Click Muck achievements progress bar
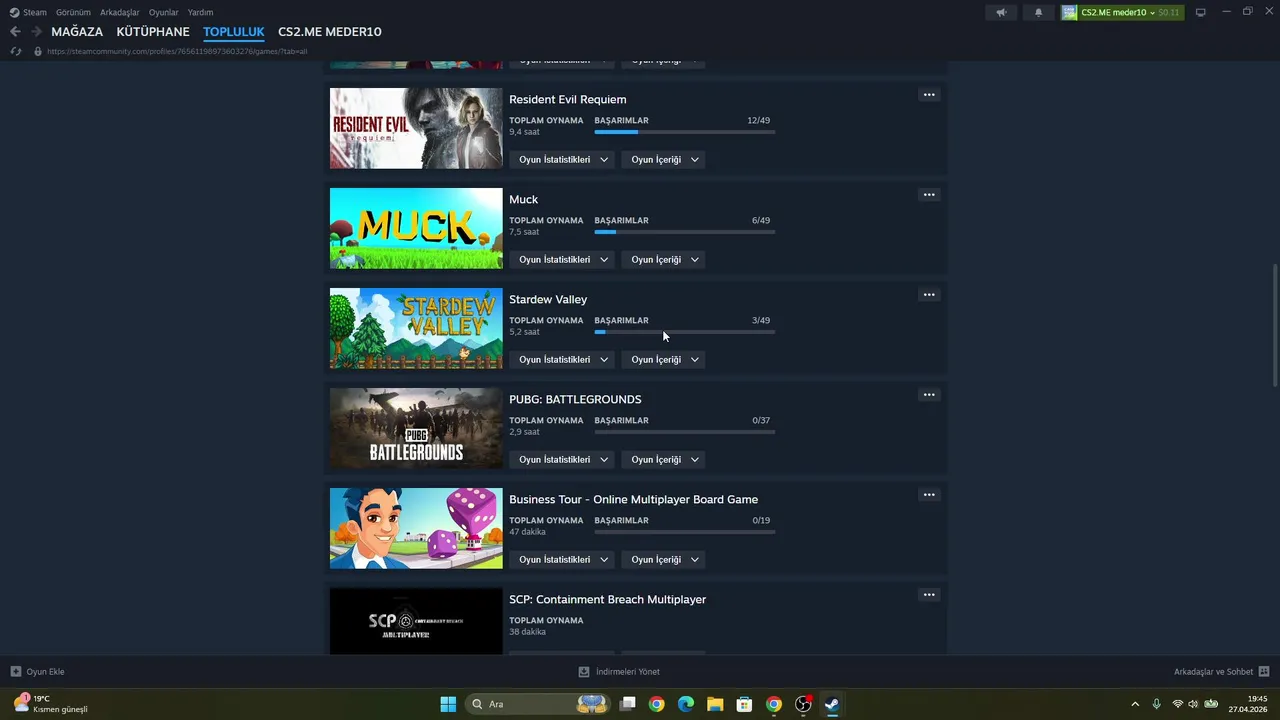Image resolution: width=1280 pixels, height=720 pixels. (685, 232)
